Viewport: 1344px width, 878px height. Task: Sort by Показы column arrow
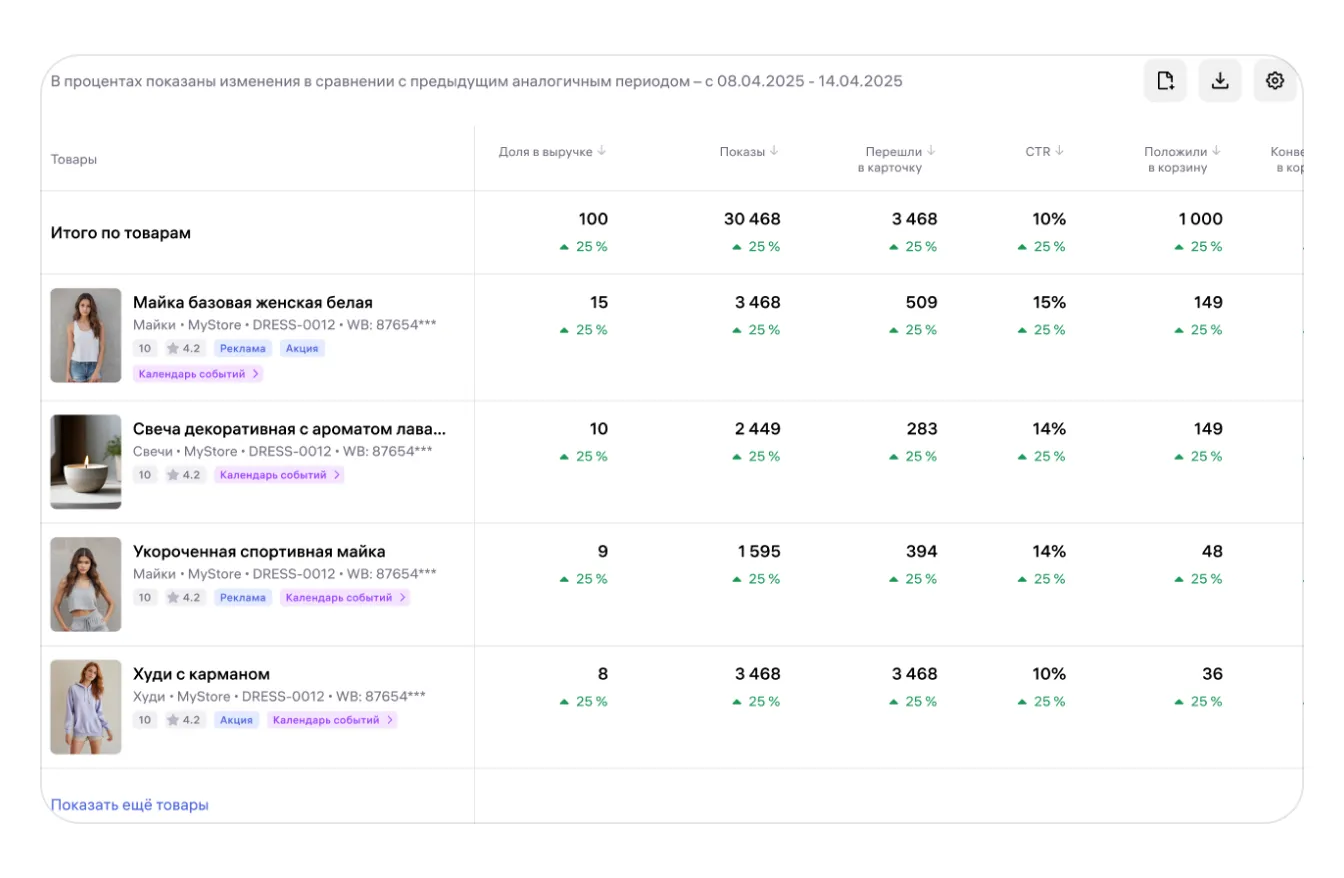[774, 152]
